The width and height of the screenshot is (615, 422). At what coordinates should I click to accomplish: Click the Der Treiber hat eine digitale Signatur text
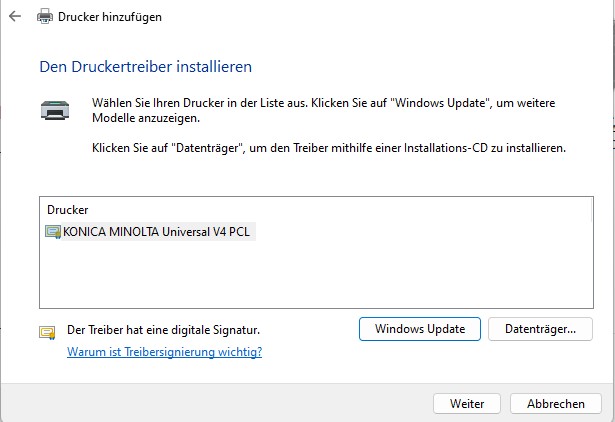click(x=164, y=330)
